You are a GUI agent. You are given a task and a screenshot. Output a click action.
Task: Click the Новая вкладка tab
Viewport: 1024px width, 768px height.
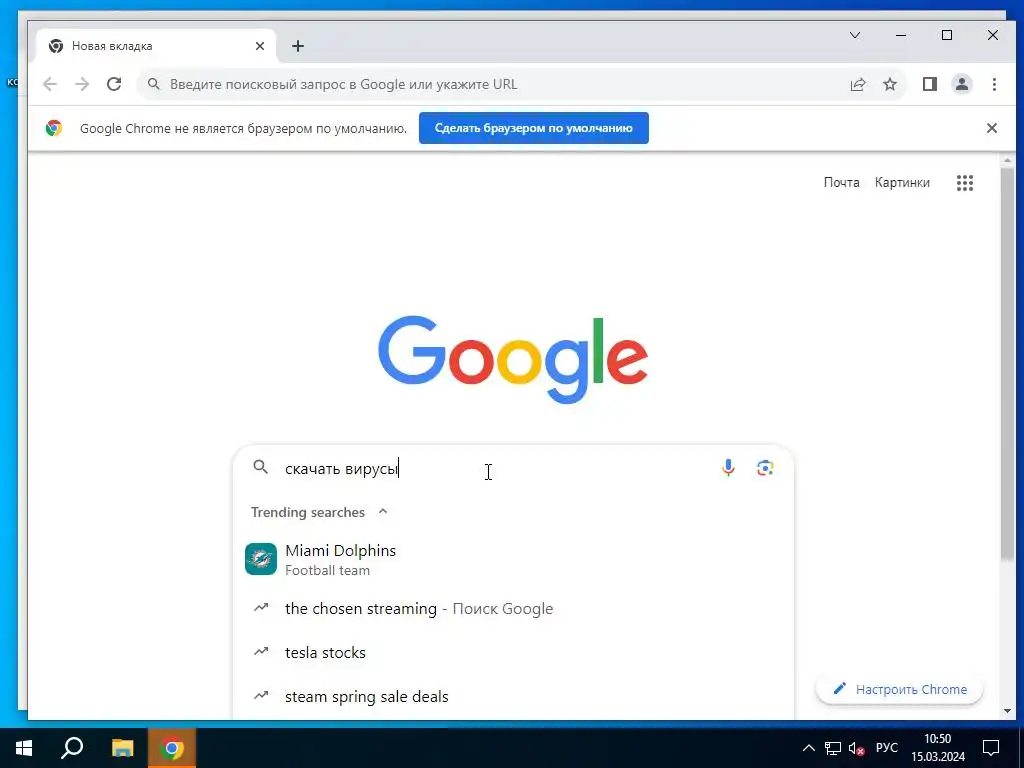point(157,46)
